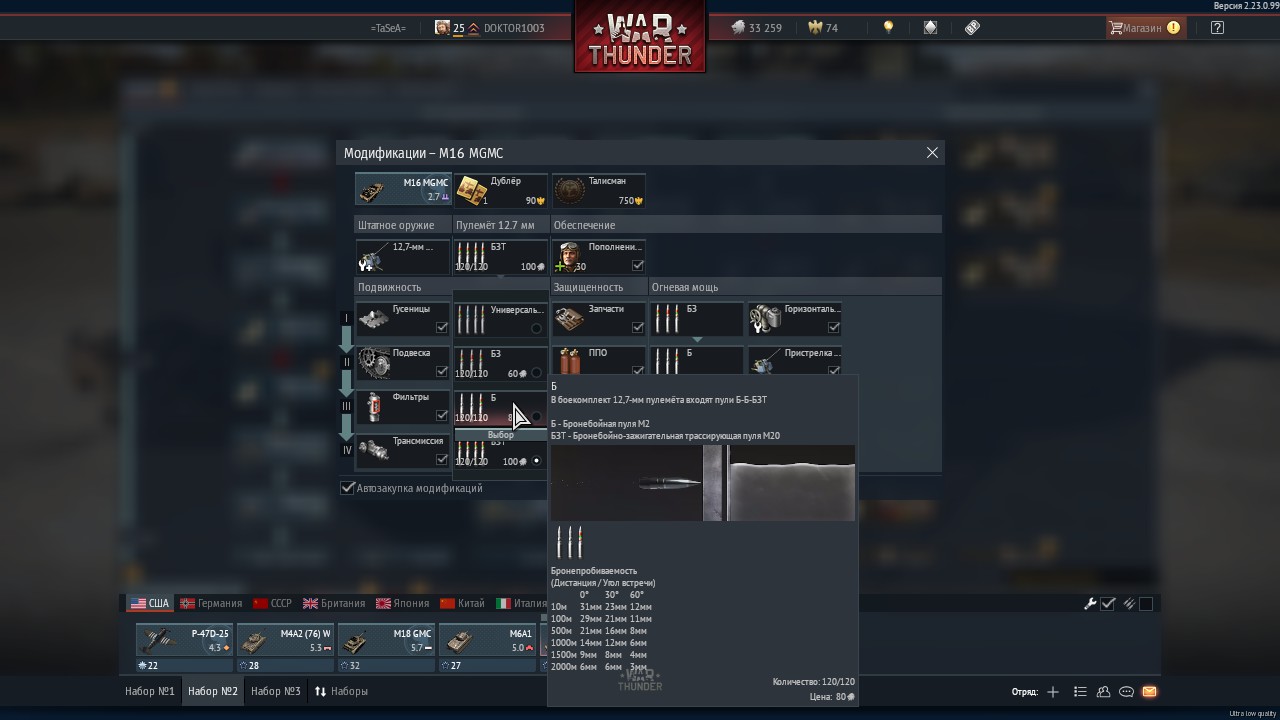Select the БЗТ belt radio button in the dropdown

pos(537,461)
